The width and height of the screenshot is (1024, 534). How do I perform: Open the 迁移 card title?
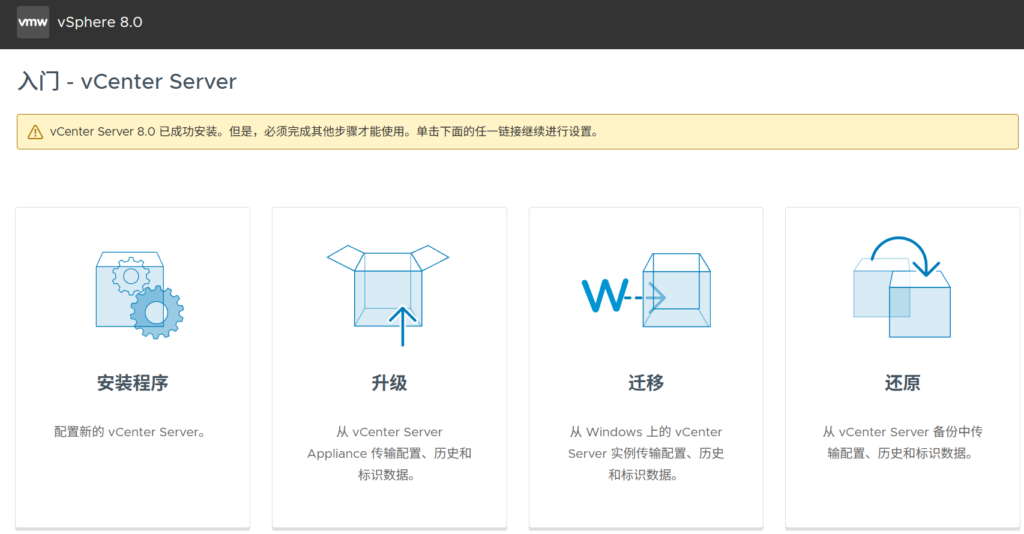646,383
